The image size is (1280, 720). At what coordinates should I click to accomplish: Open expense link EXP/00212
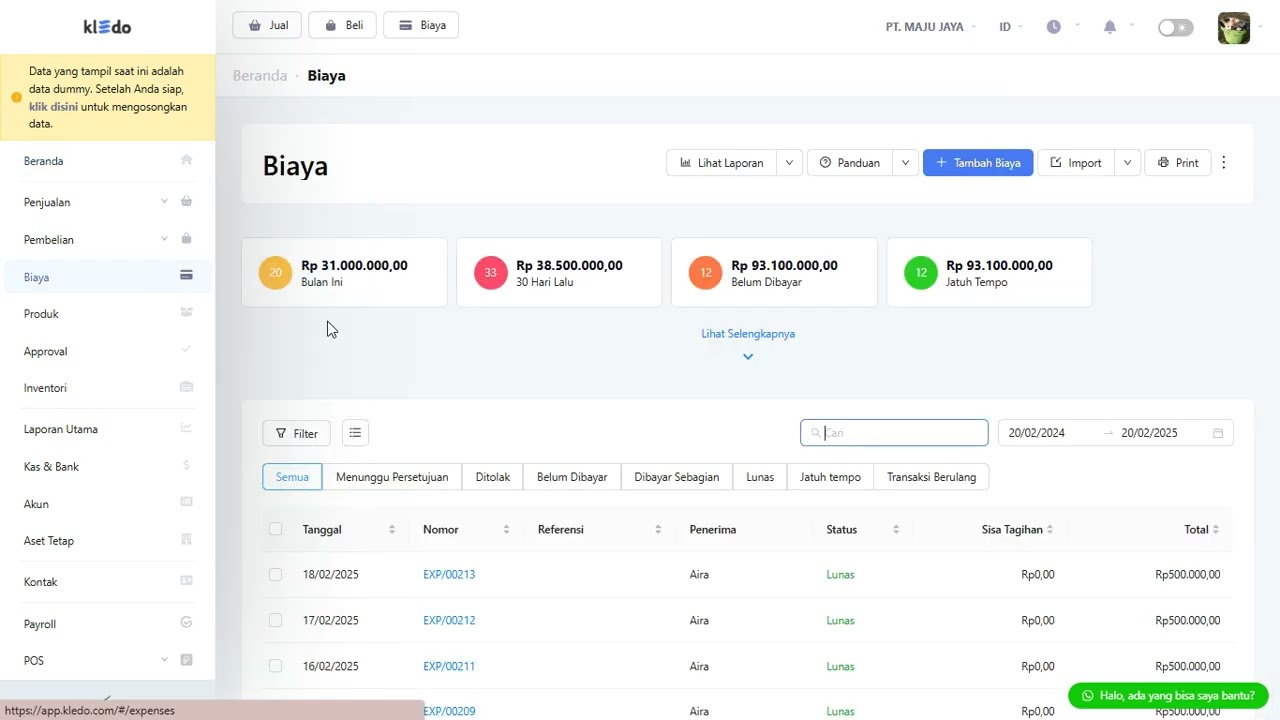pos(449,620)
